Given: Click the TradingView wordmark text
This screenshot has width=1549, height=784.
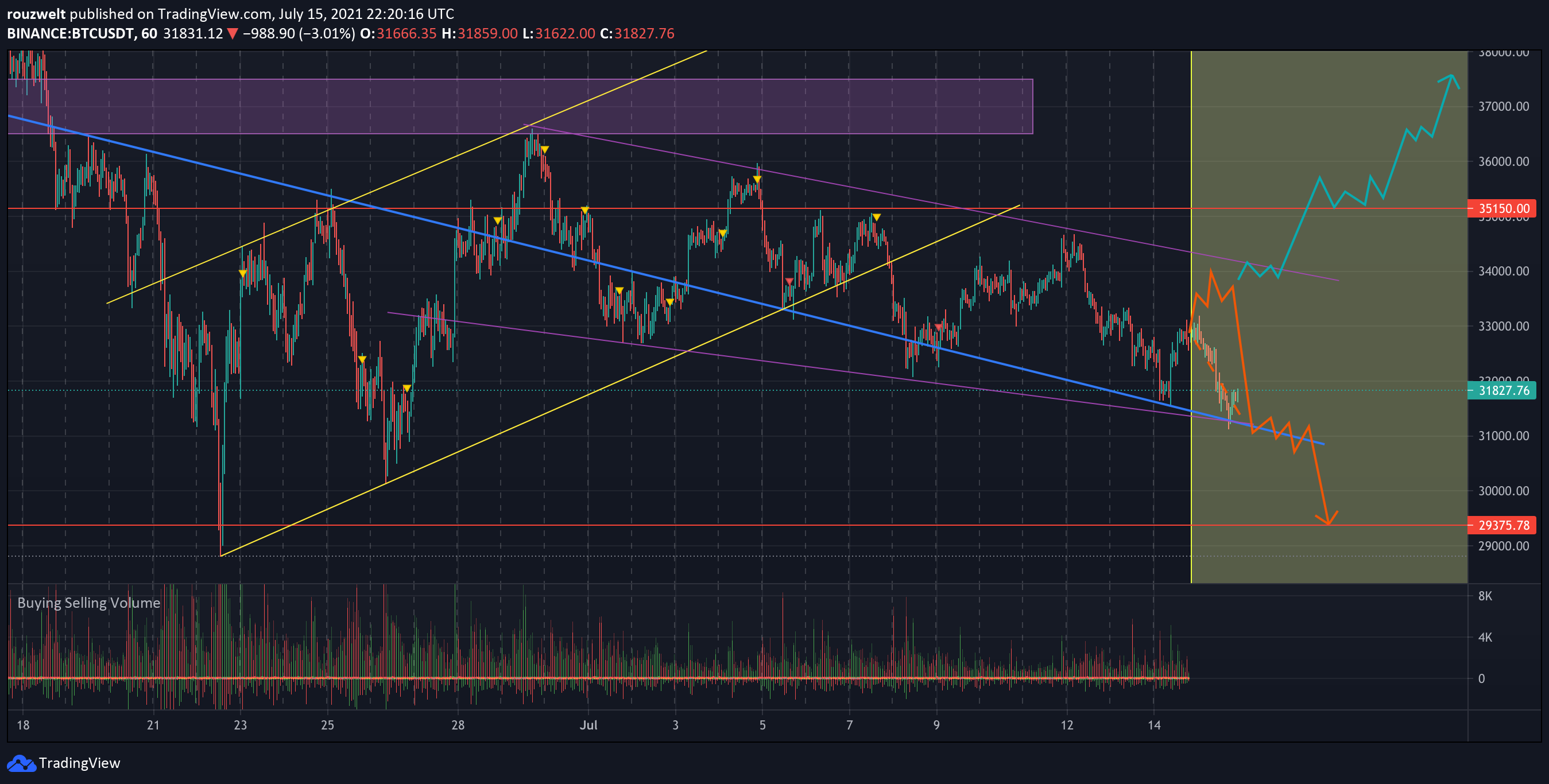Looking at the screenshot, I should pos(79,763).
